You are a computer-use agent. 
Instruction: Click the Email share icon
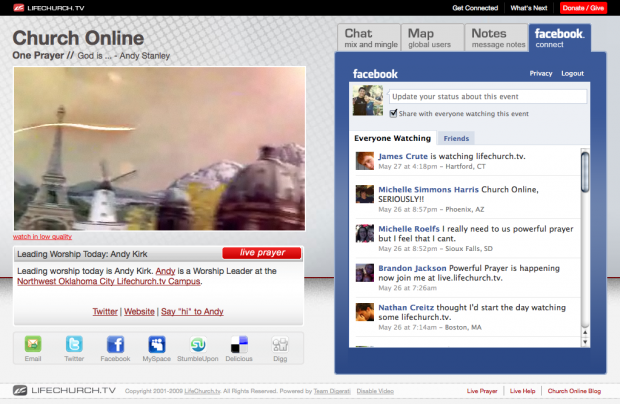click(33, 344)
